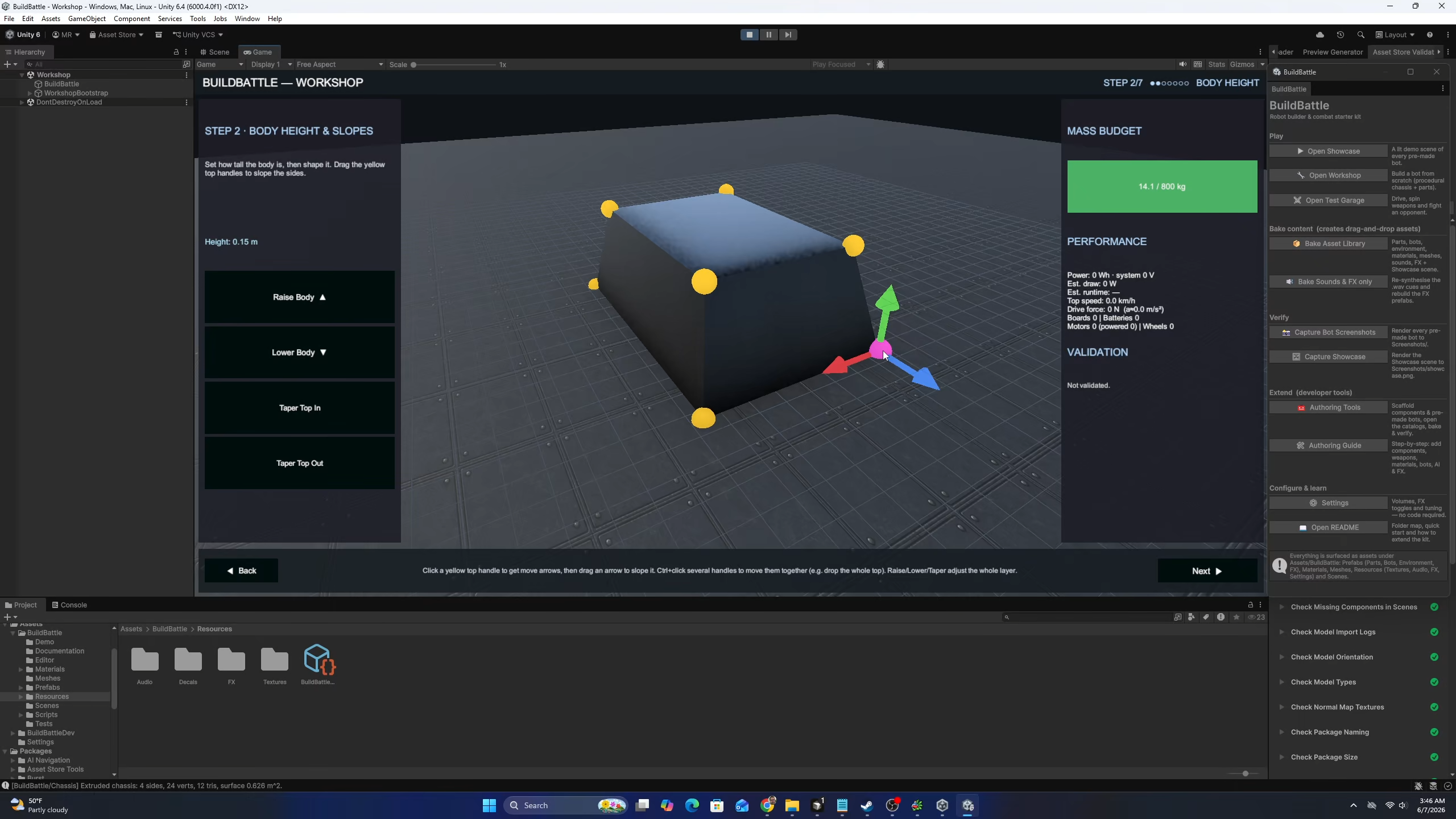Open the Window menu
The width and height of the screenshot is (1456, 819).
pos(247,19)
